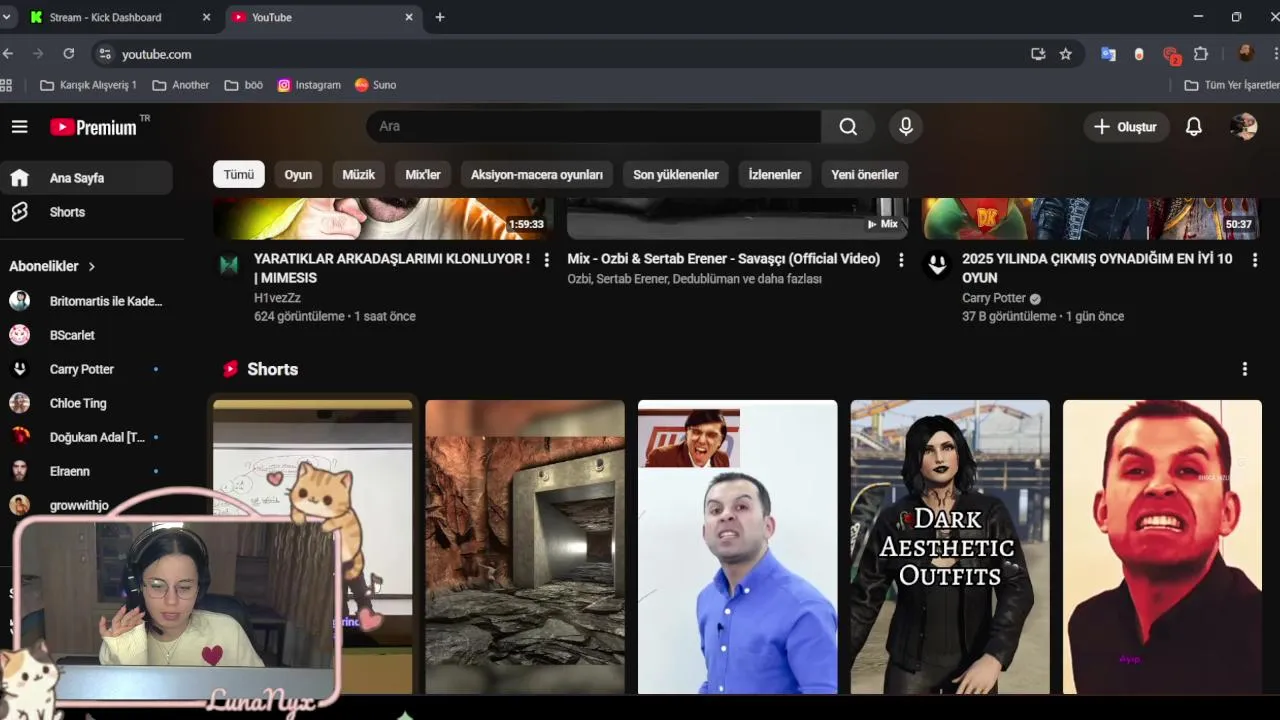Open Mix - Ozbi & Sertab Erener title
1280x720 pixels.
point(724,259)
